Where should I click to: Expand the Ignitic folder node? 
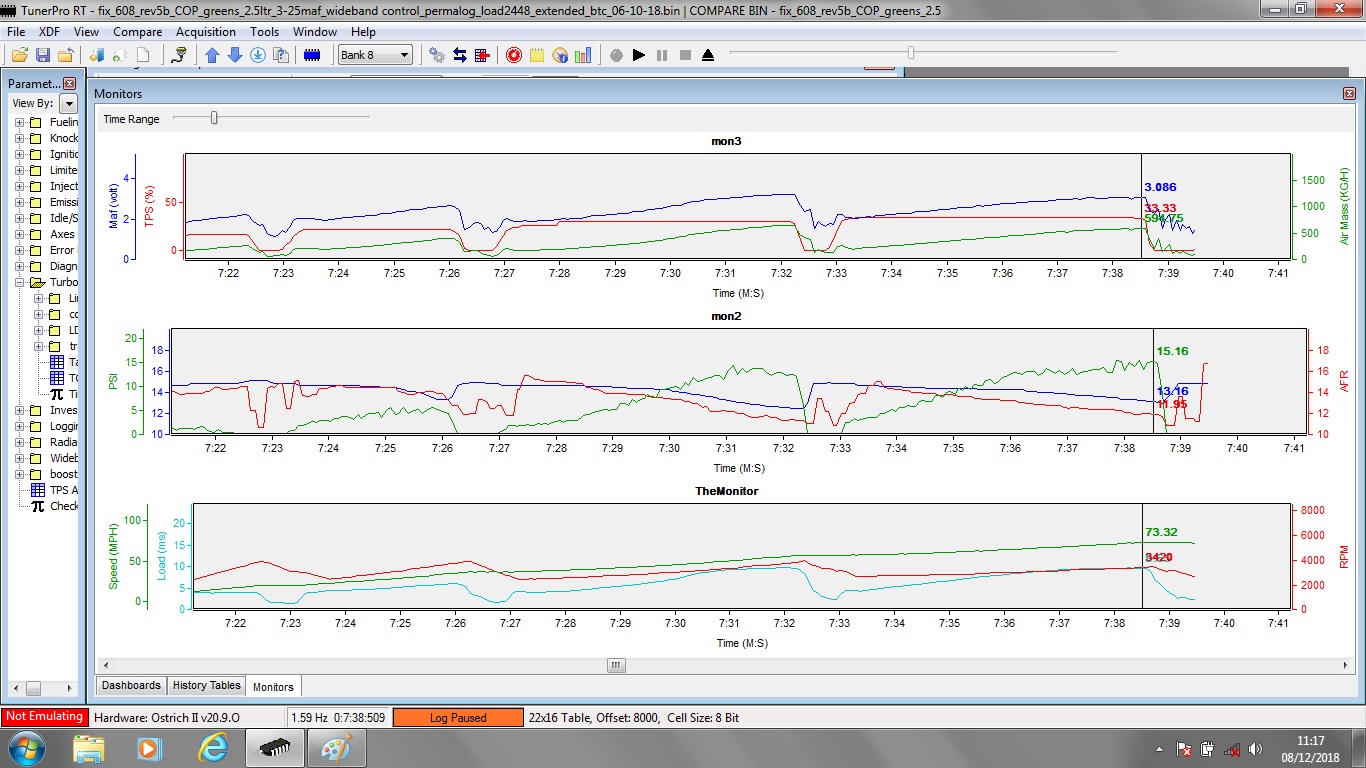19,154
